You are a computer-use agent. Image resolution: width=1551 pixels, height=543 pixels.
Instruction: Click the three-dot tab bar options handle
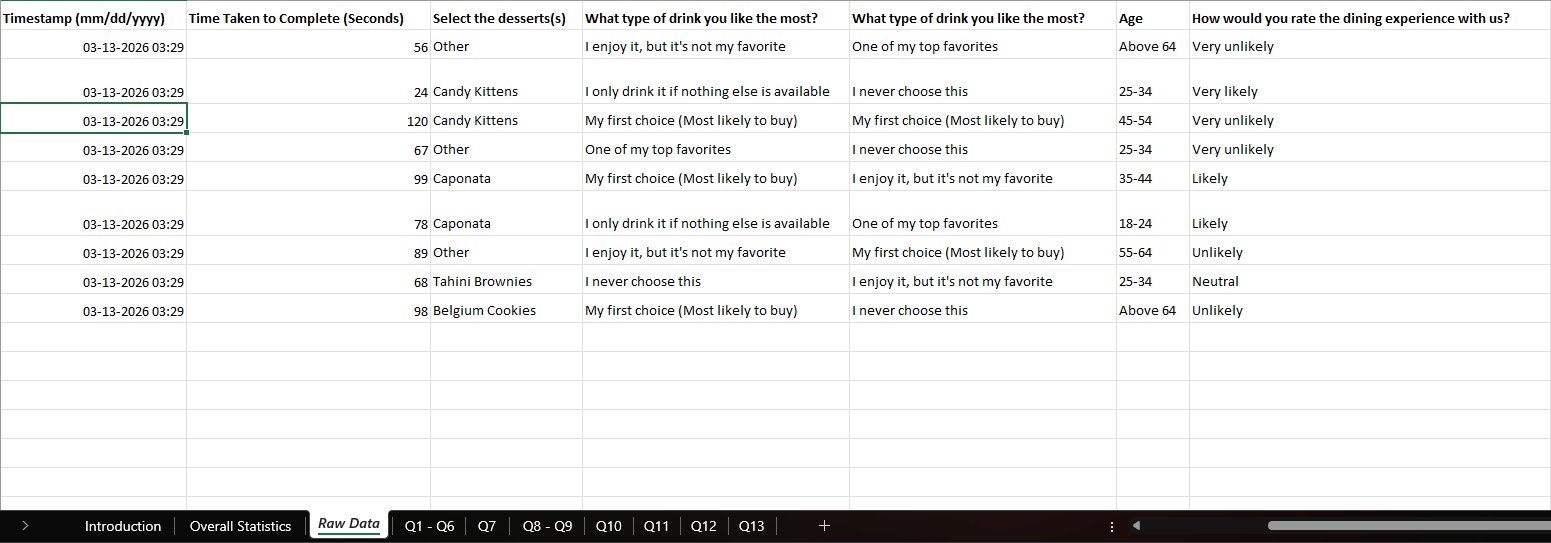click(1112, 526)
